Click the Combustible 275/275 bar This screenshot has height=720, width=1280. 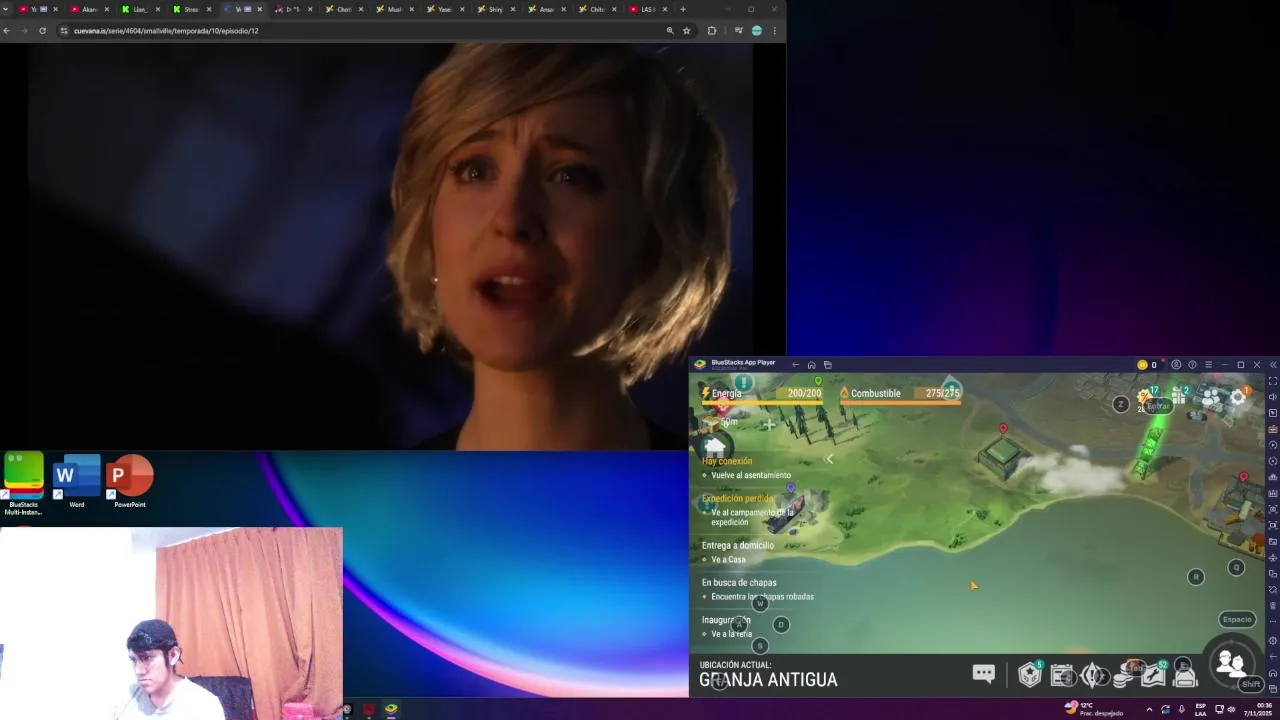click(x=900, y=394)
